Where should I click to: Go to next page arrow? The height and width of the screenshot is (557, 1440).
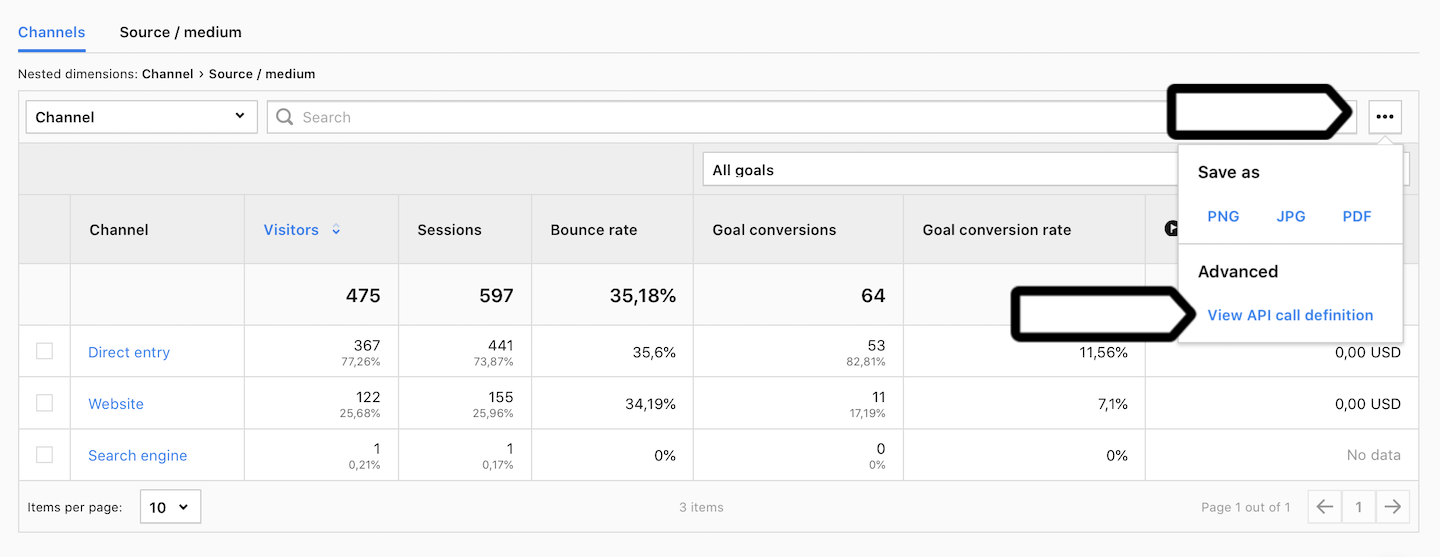1393,507
